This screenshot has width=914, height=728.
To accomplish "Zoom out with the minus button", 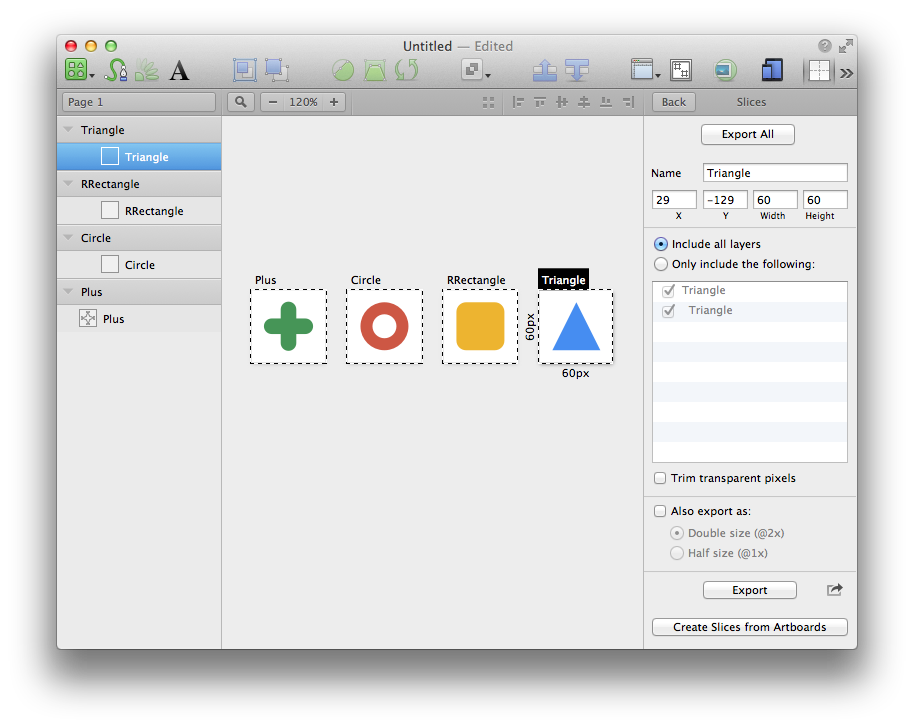I will pos(273,102).
